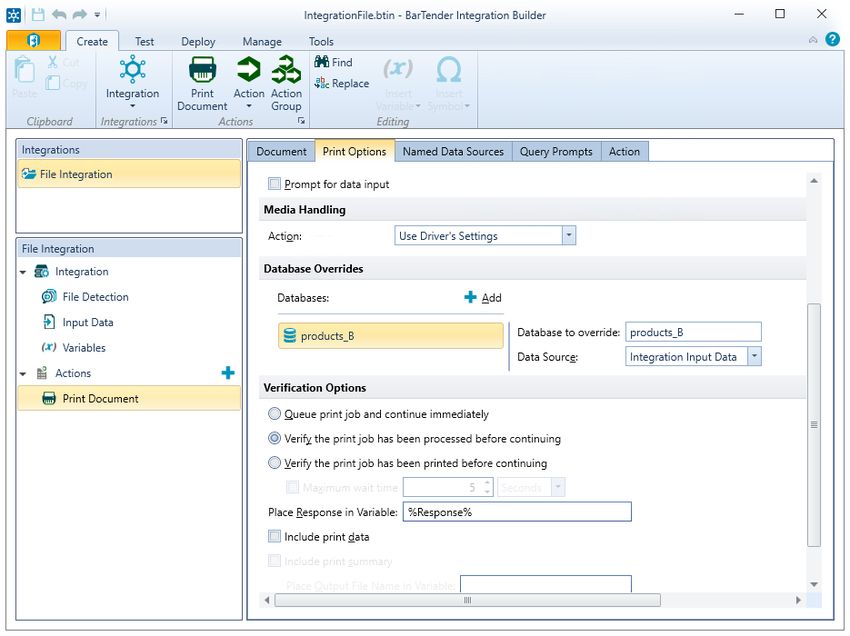Image resolution: width=850 pixels, height=636 pixels.
Task: Select the Input Data tree icon
Action: coord(49,322)
